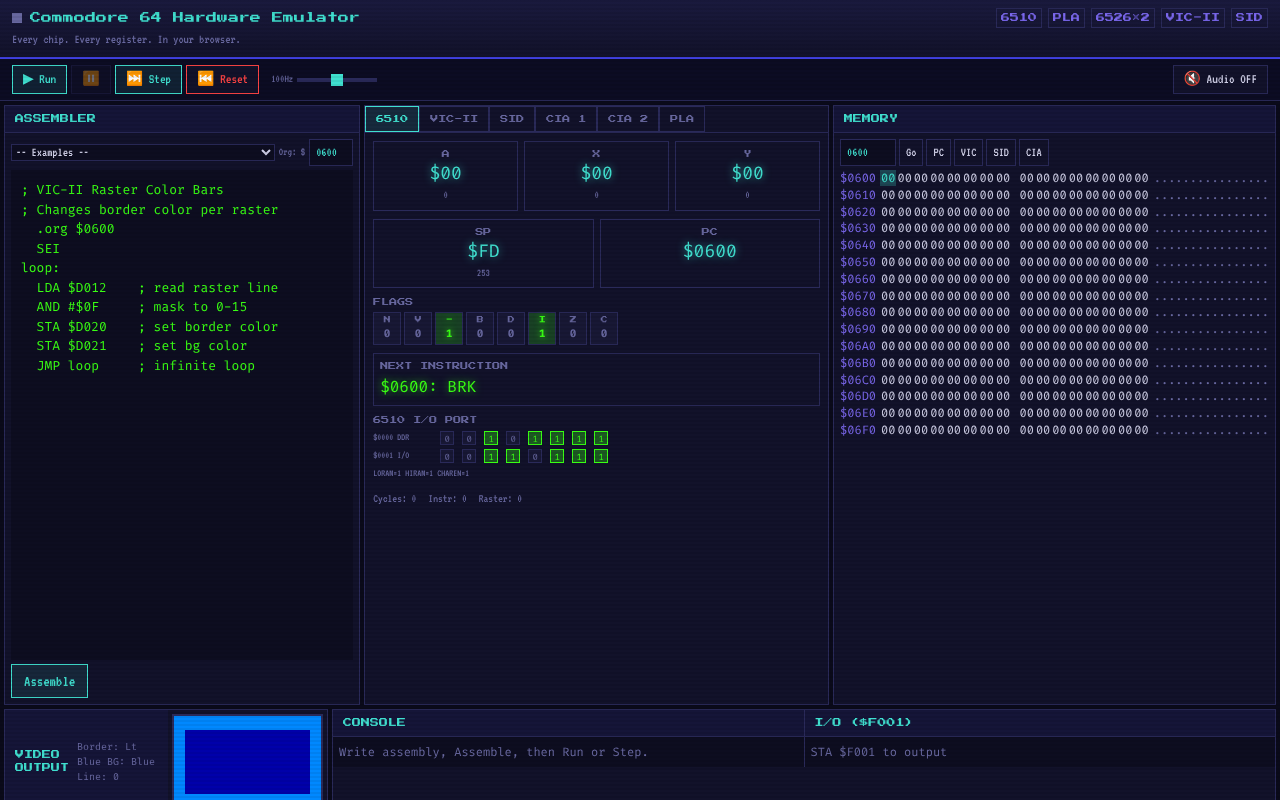Toggle the D flag

pos(511,328)
